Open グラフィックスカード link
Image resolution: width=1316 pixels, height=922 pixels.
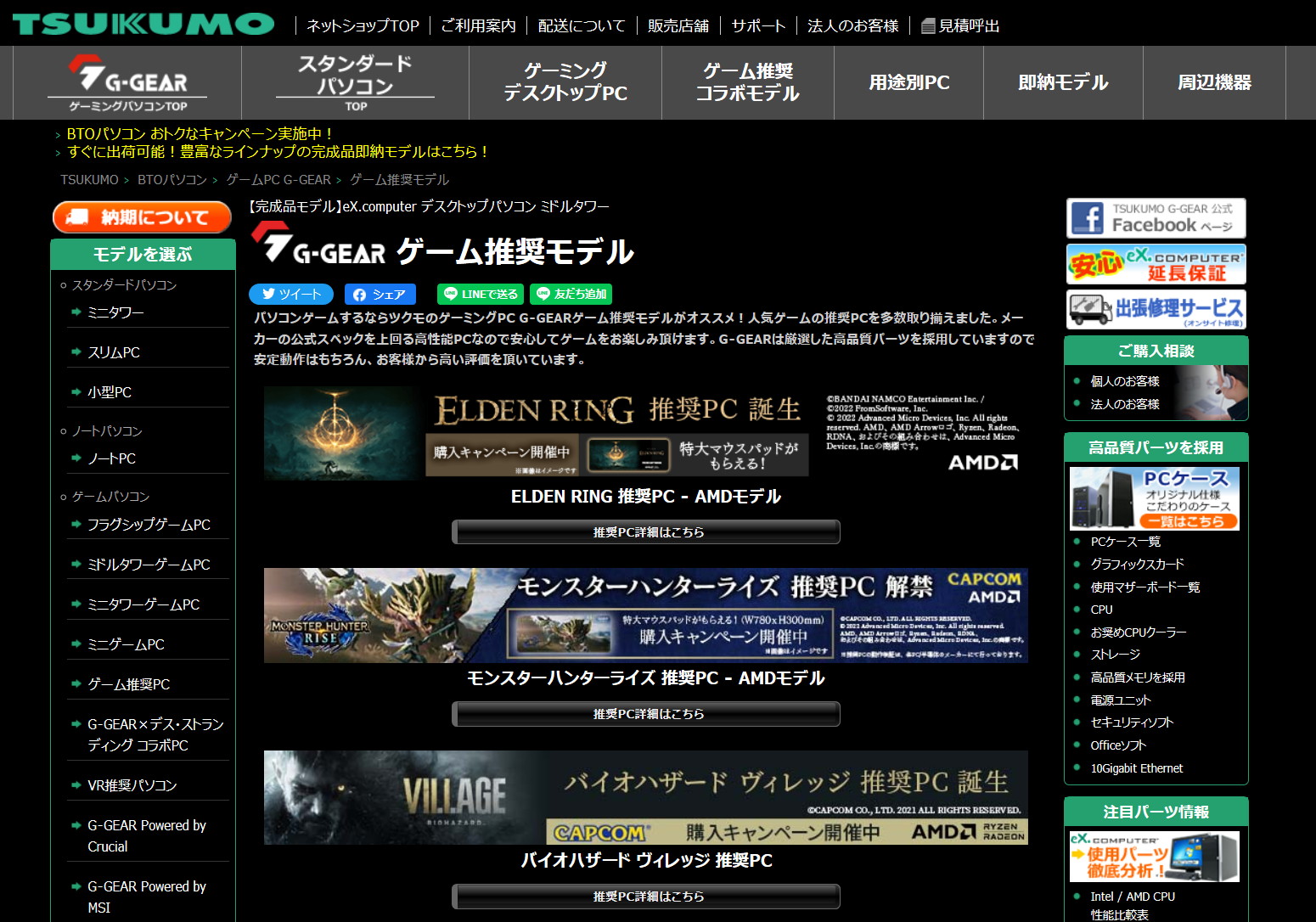(1137, 564)
